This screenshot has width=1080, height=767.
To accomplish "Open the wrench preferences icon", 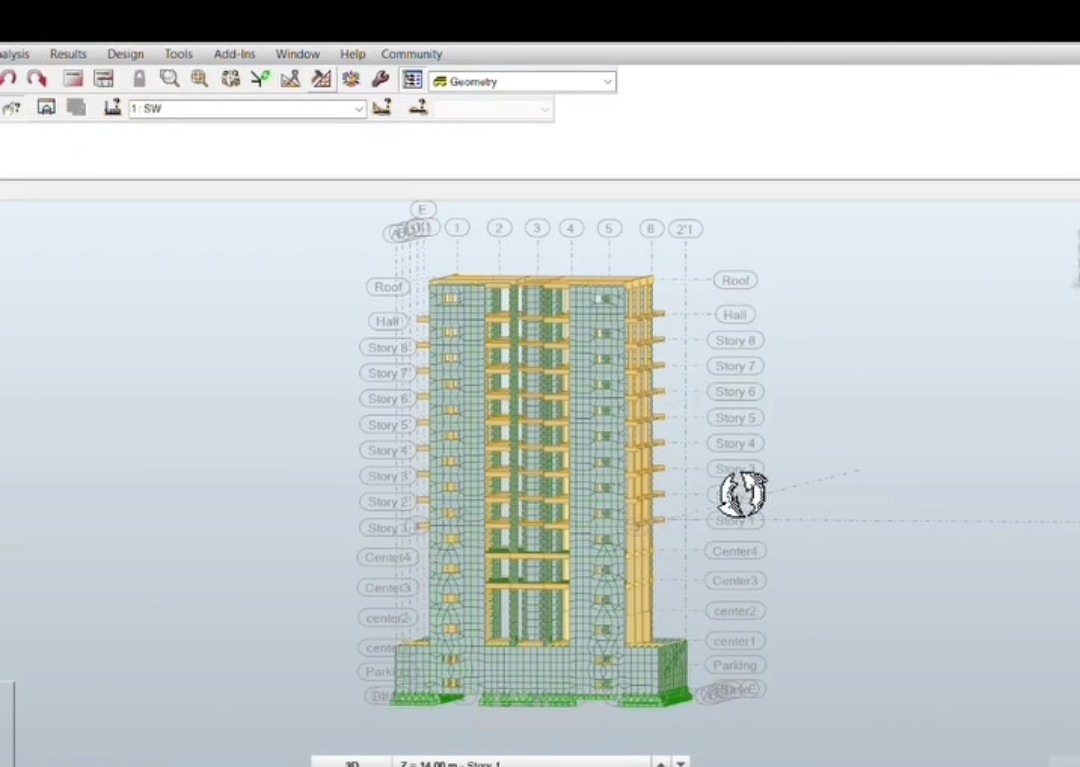I will pyautogui.click(x=380, y=79).
